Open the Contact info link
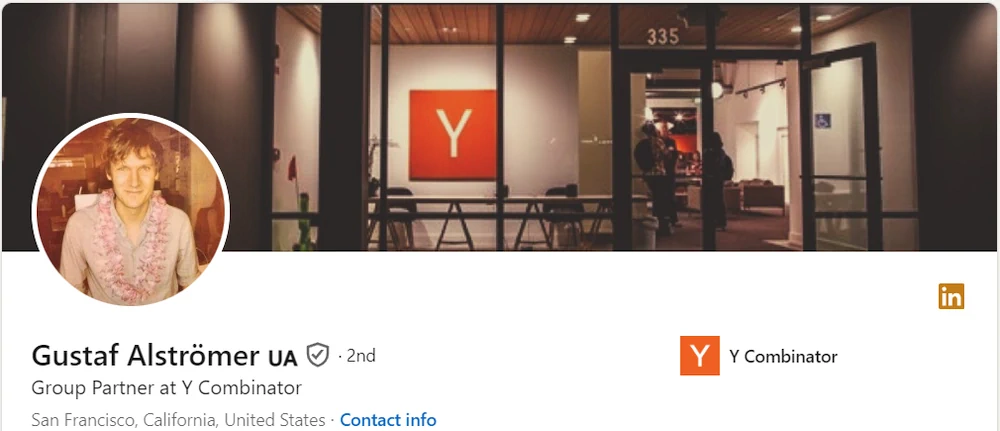The image size is (1000, 431). click(388, 420)
